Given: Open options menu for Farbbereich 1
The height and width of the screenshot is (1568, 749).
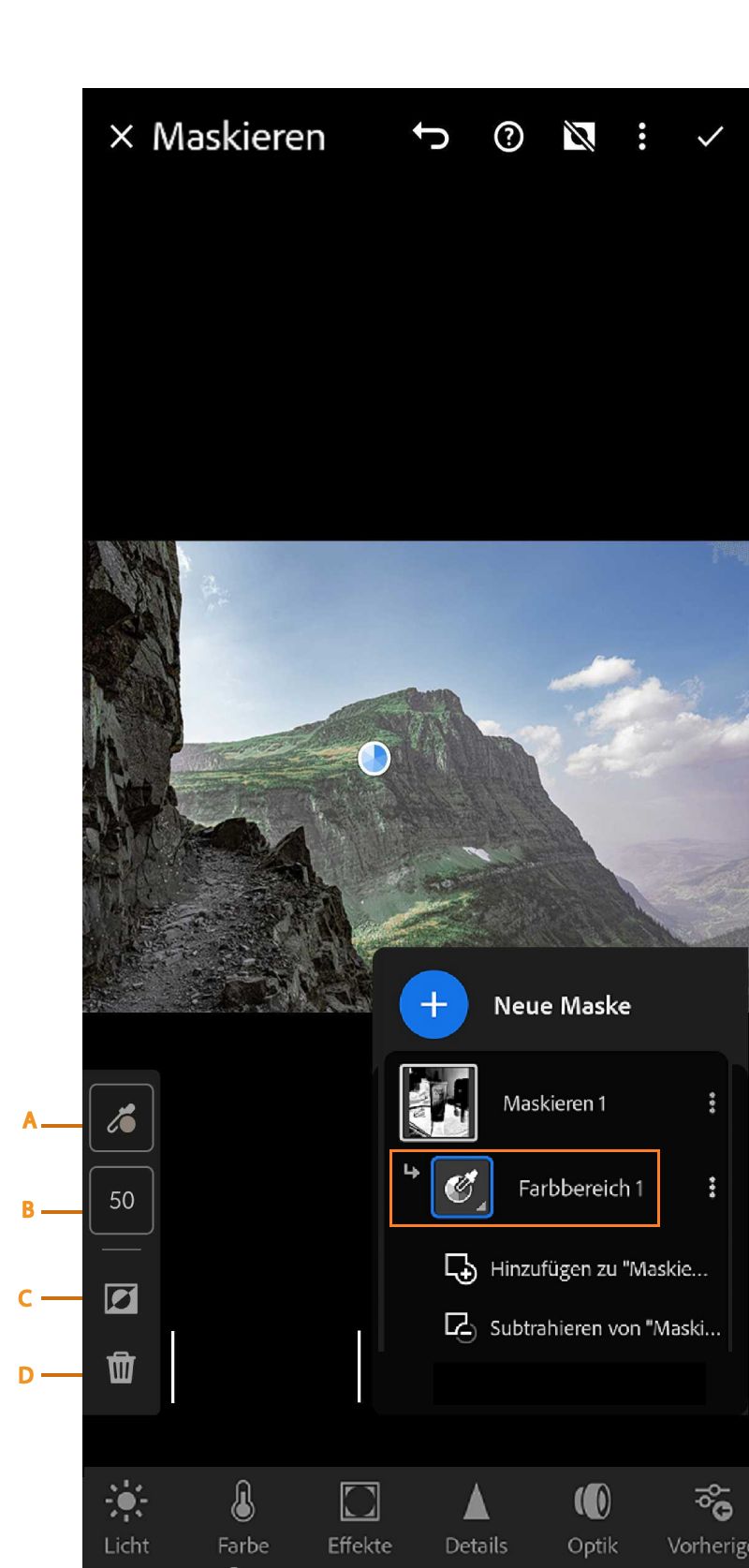Looking at the screenshot, I should (712, 1188).
